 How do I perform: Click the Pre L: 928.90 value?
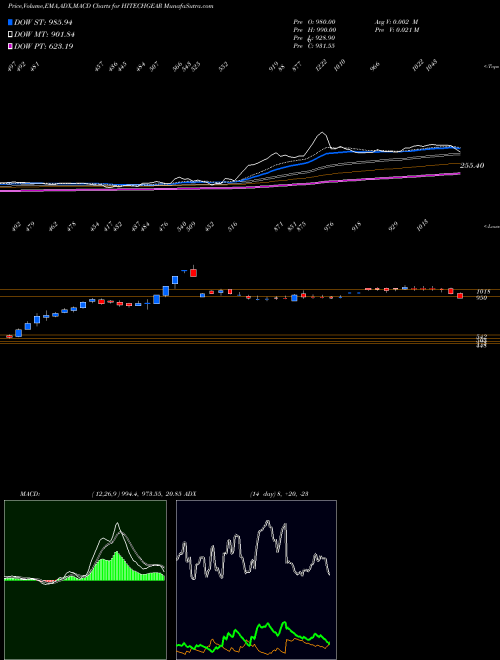pyautogui.click(x=314, y=38)
